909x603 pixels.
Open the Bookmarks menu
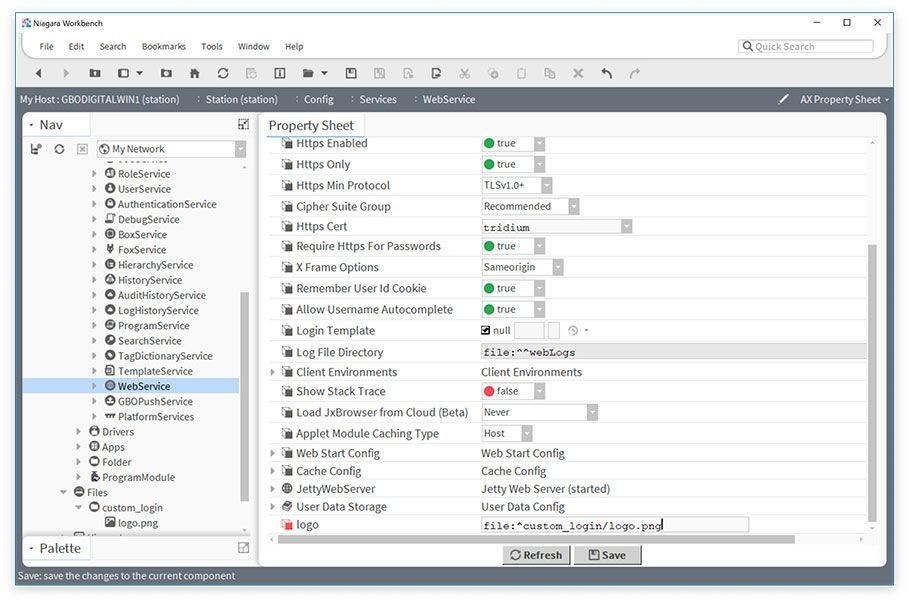164,46
